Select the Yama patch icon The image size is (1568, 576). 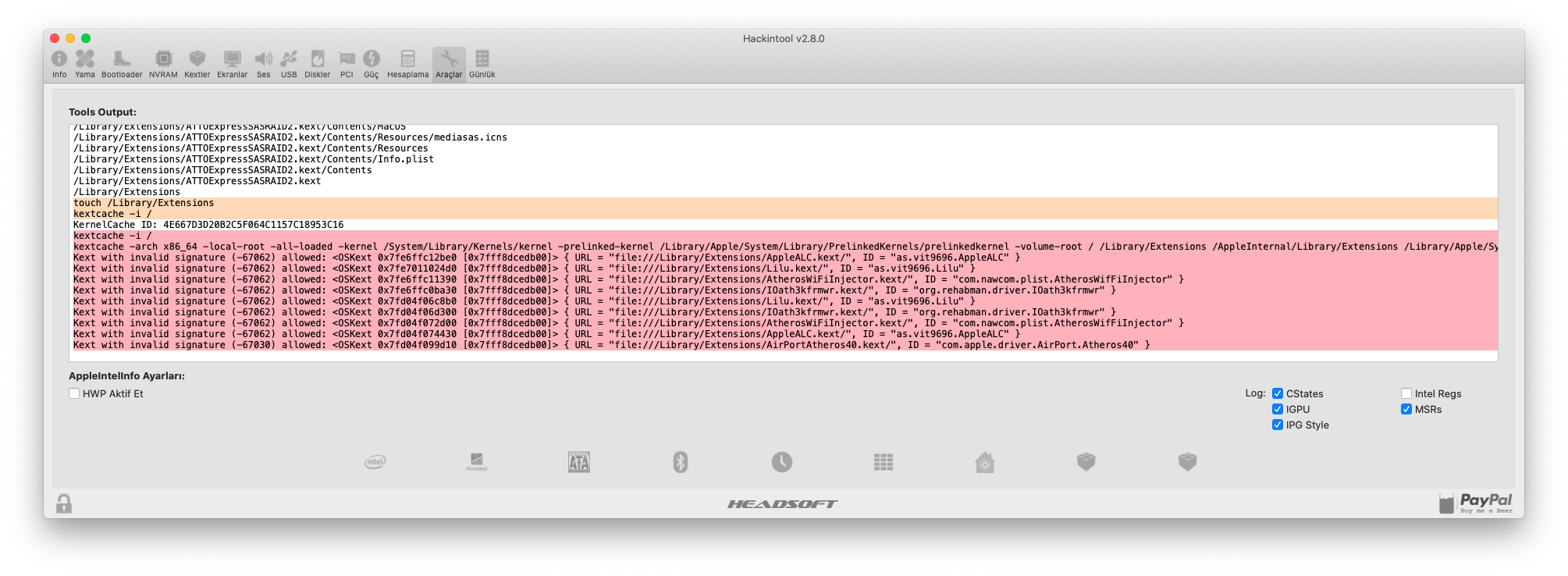pos(85,63)
